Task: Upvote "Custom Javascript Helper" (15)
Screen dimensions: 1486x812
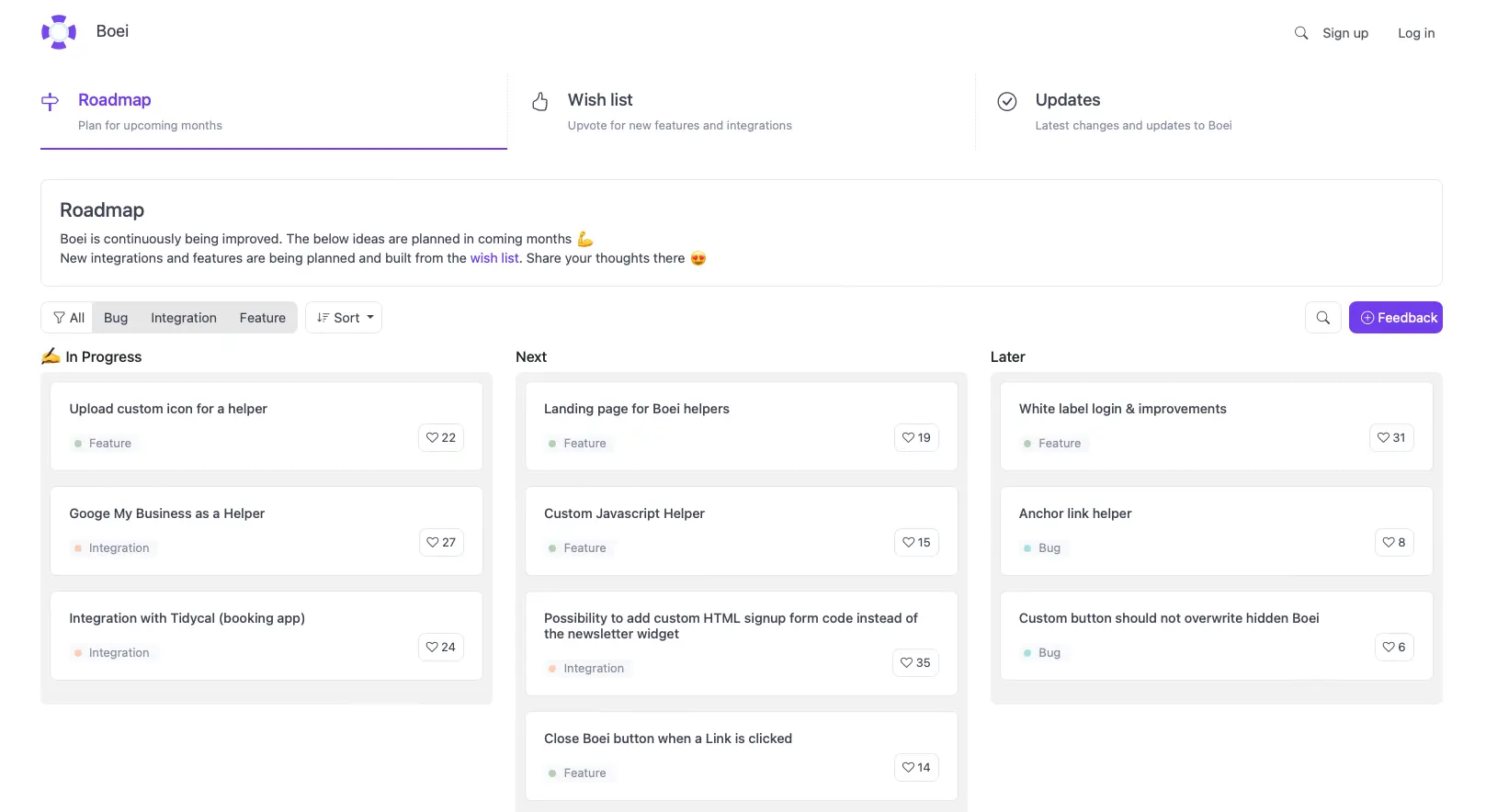Action: point(916,543)
